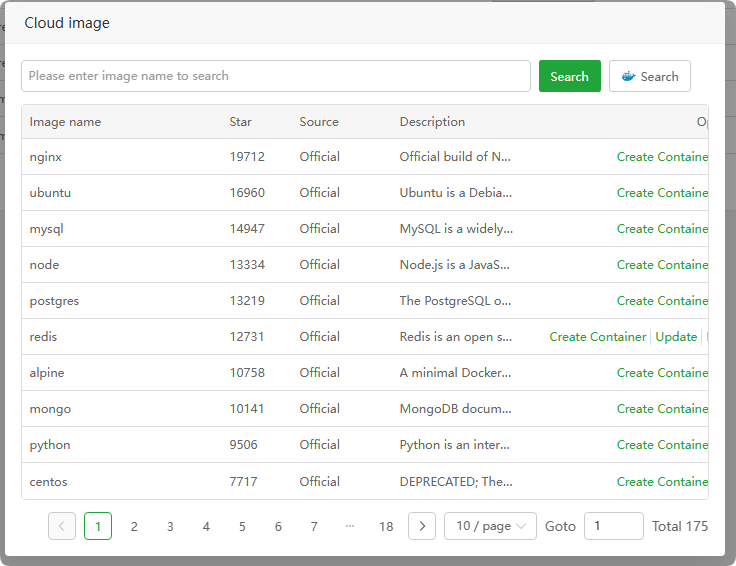
Task: Open the 10 / page dropdown
Action: click(492, 526)
